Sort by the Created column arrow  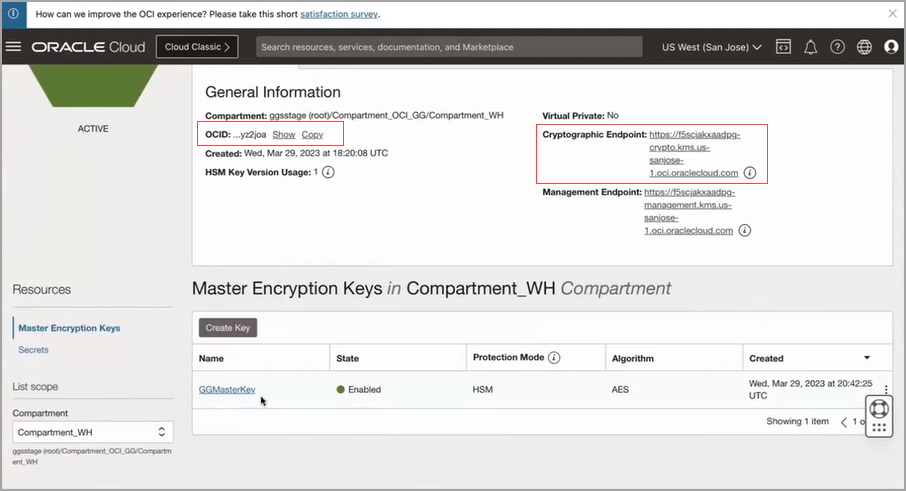tap(867, 358)
